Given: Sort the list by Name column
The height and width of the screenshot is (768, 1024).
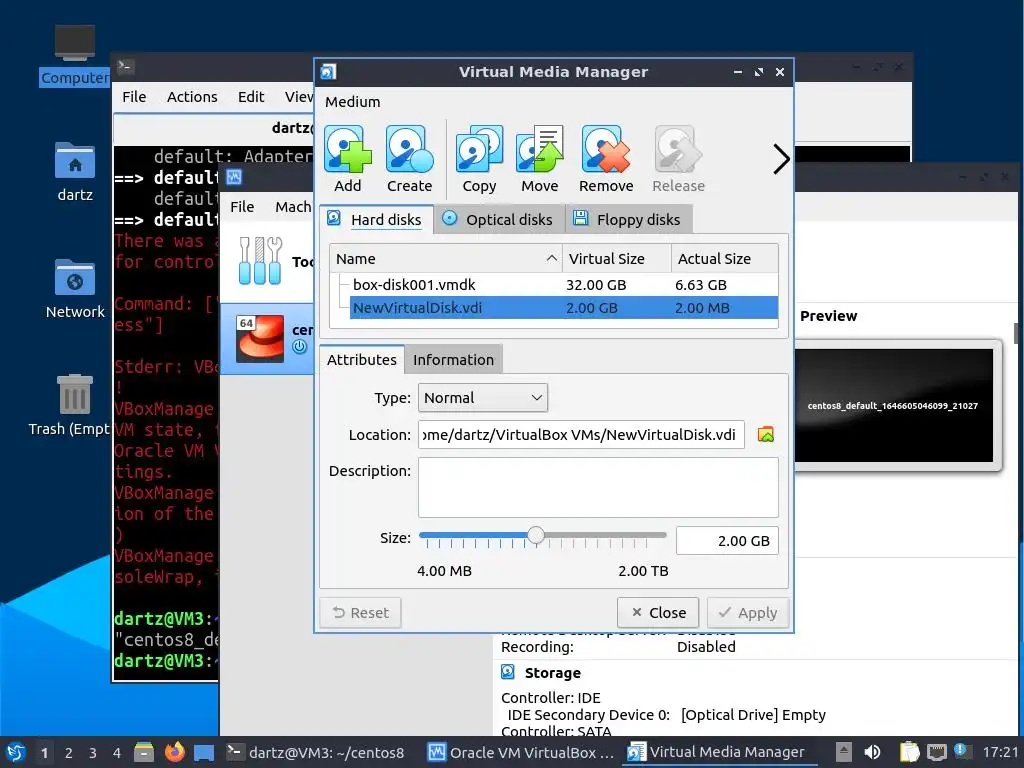Looking at the screenshot, I should pos(446,259).
